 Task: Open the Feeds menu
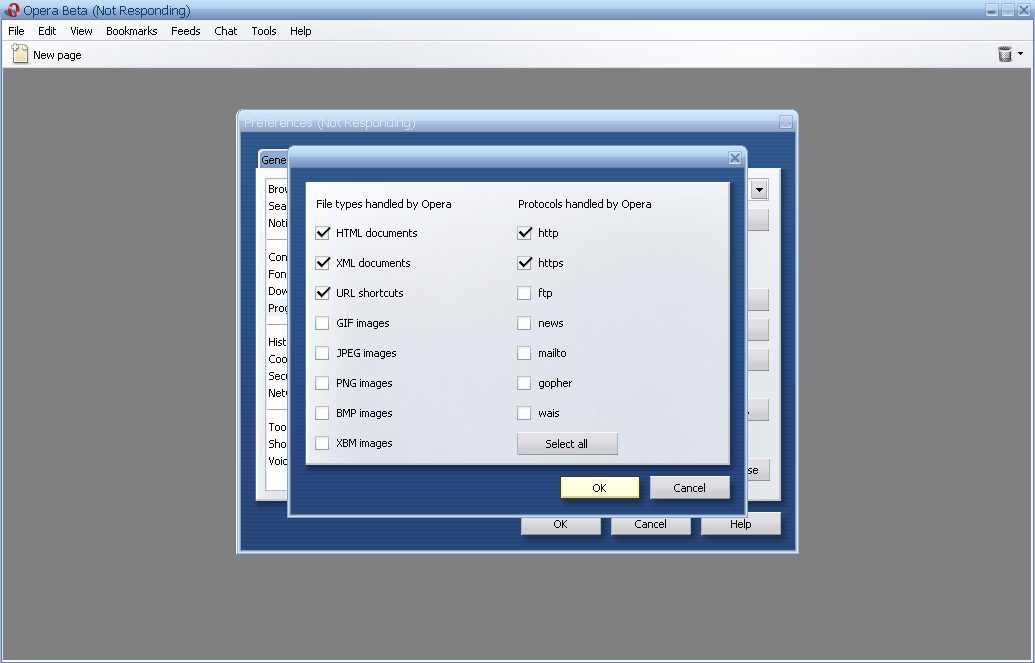pyautogui.click(x=185, y=31)
